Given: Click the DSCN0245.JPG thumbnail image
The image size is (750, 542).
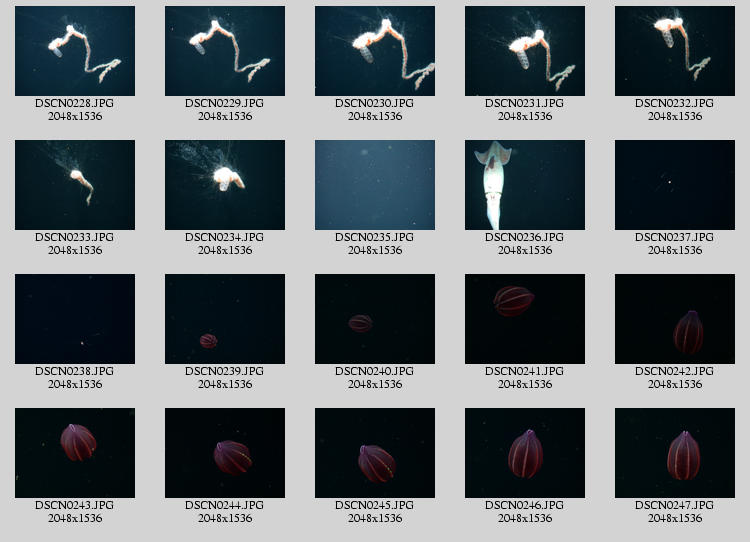Looking at the screenshot, I should point(375,453).
